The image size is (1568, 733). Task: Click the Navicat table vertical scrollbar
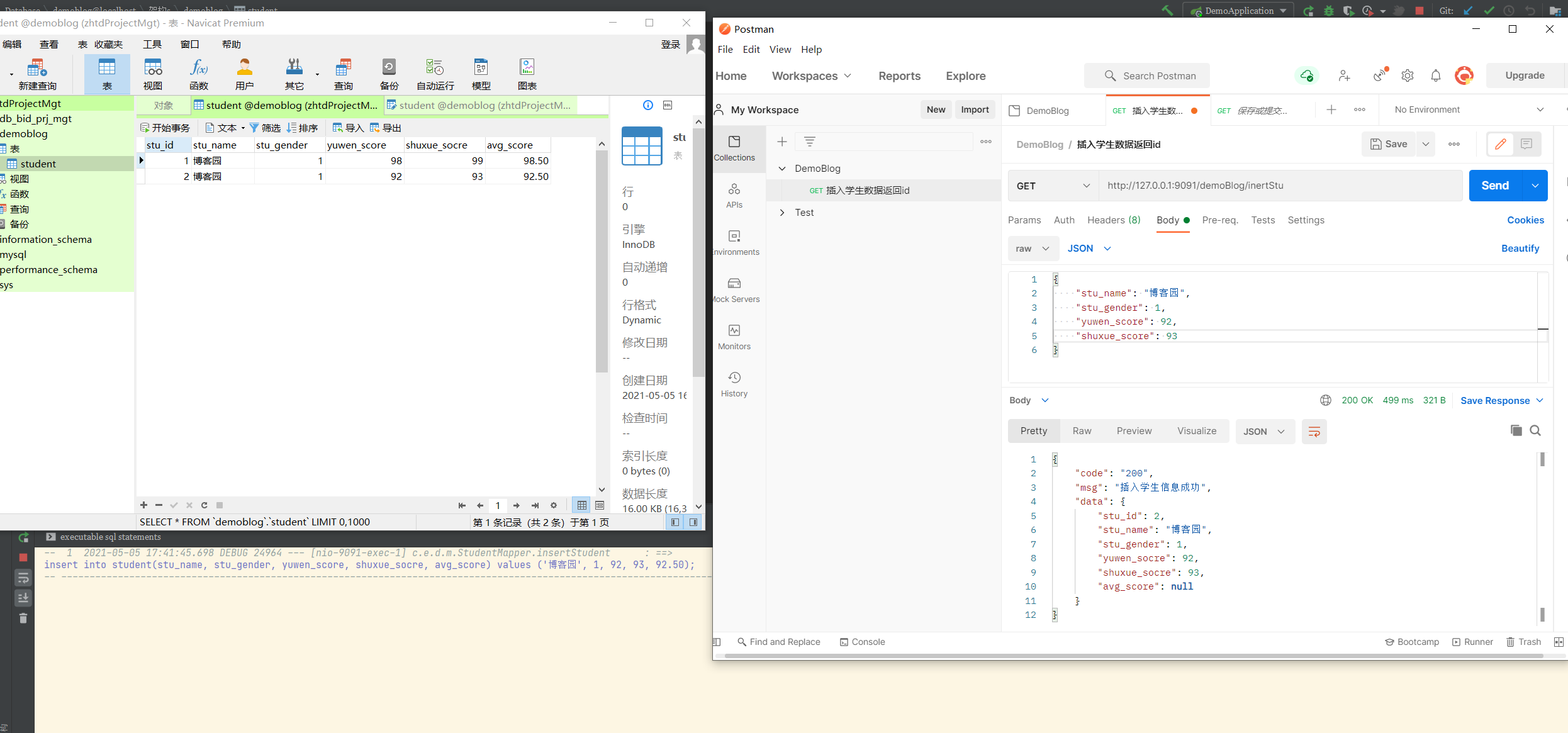click(x=602, y=261)
